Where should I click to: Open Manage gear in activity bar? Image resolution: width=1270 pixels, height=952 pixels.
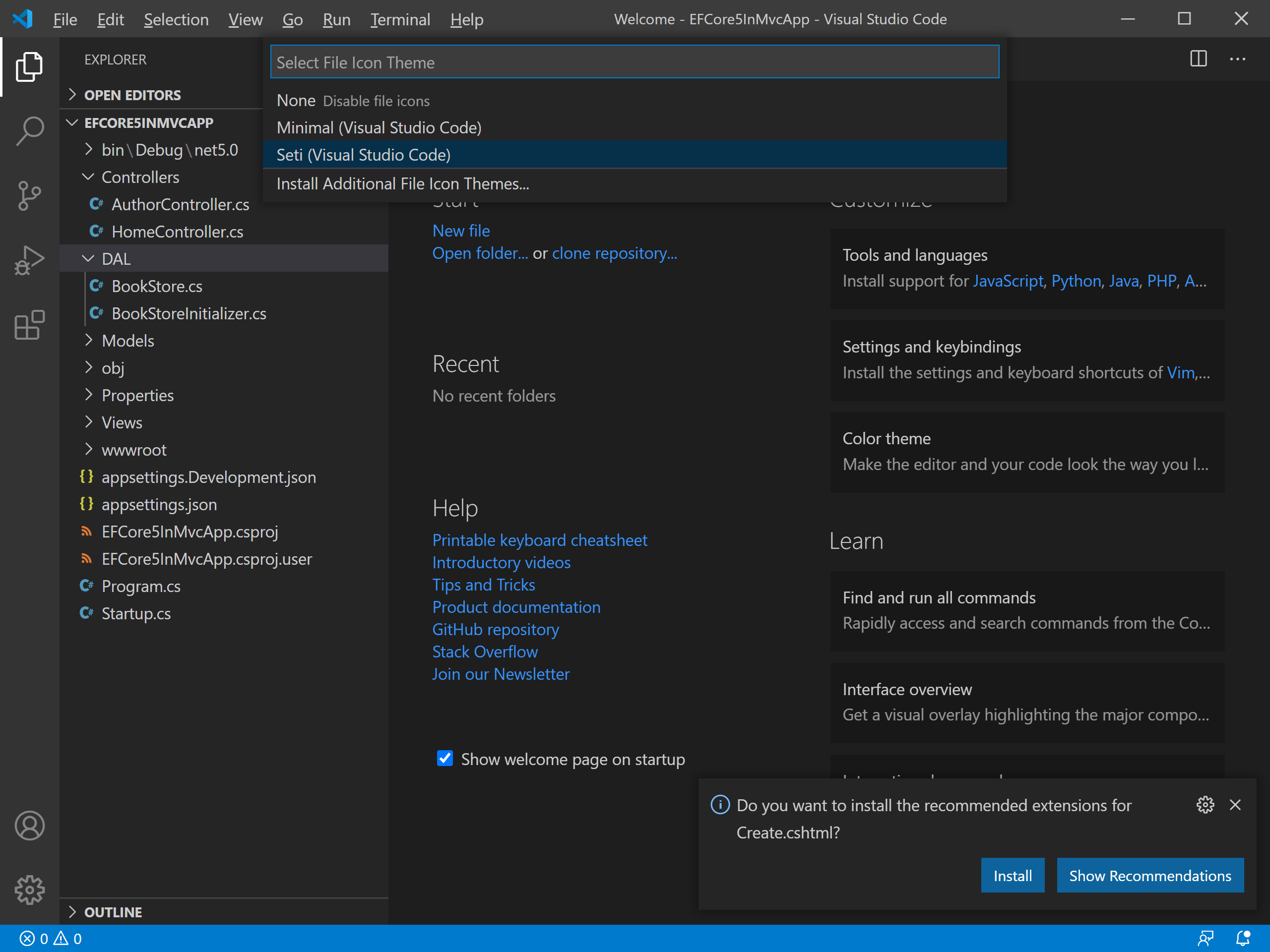pos(29,890)
